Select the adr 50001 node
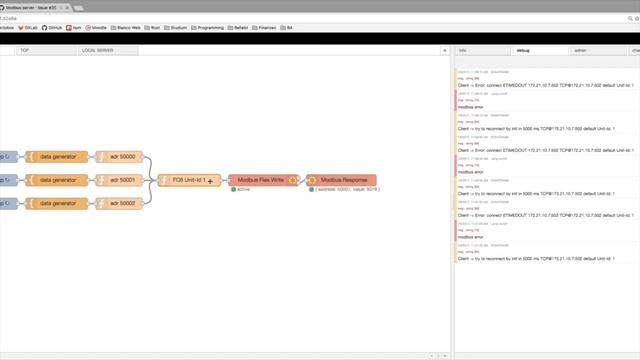The image size is (640, 360). tap(120, 180)
